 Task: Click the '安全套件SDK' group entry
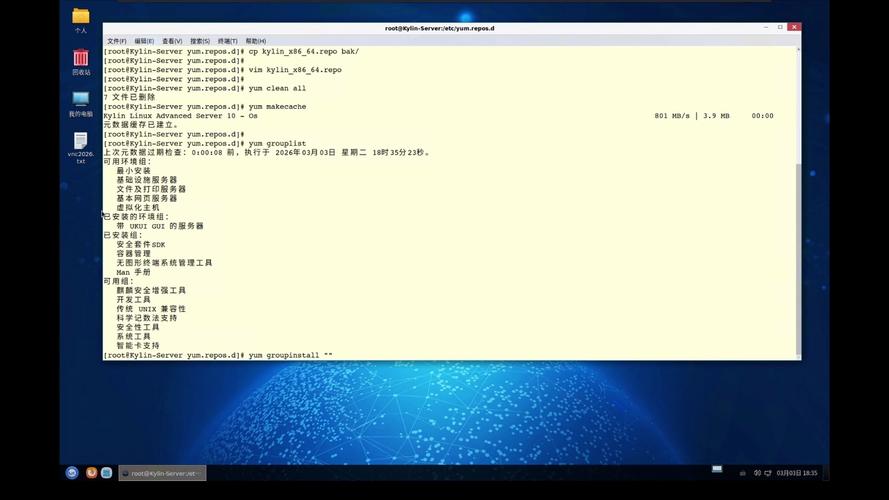point(141,244)
